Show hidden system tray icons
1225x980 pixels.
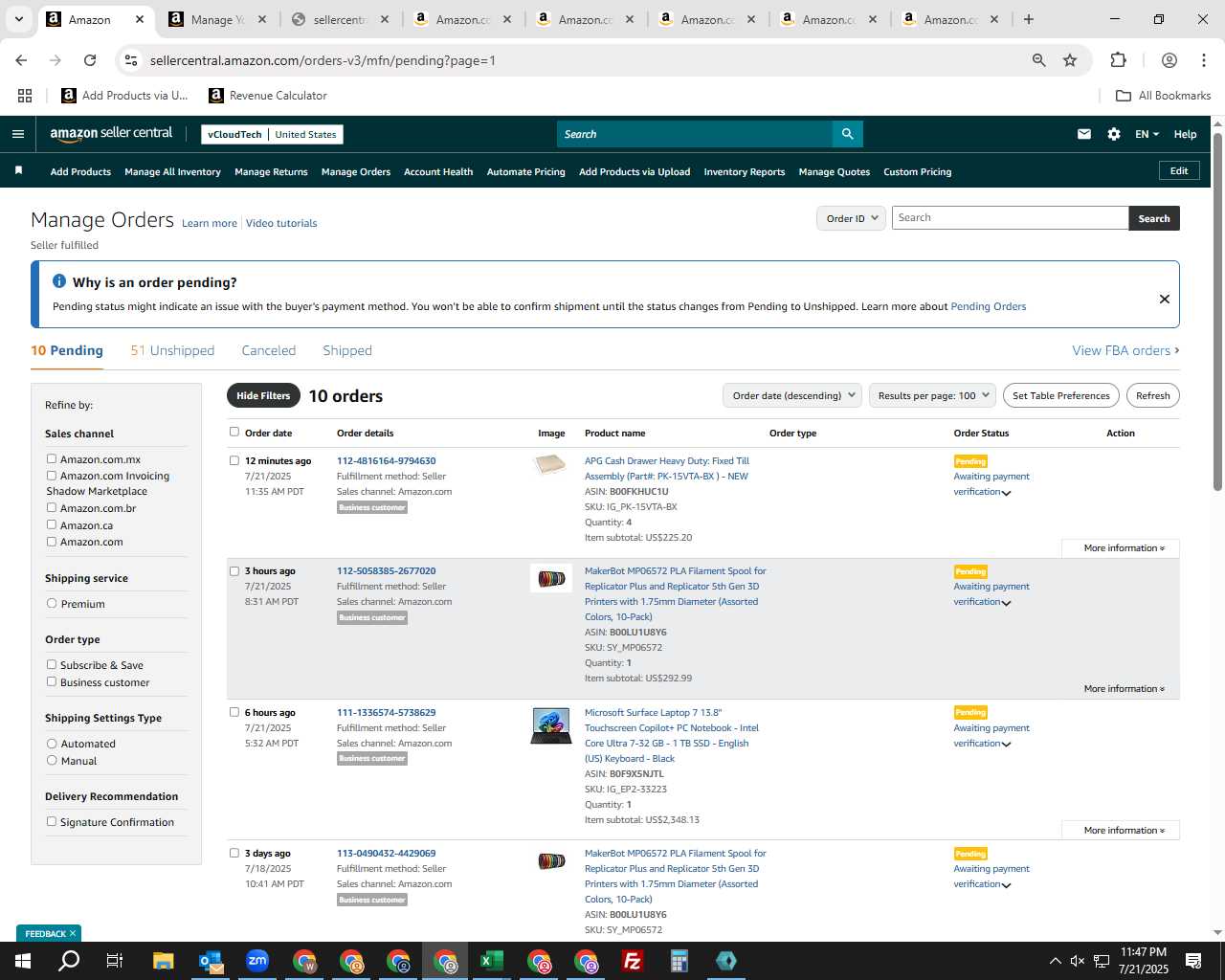click(1055, 961)
